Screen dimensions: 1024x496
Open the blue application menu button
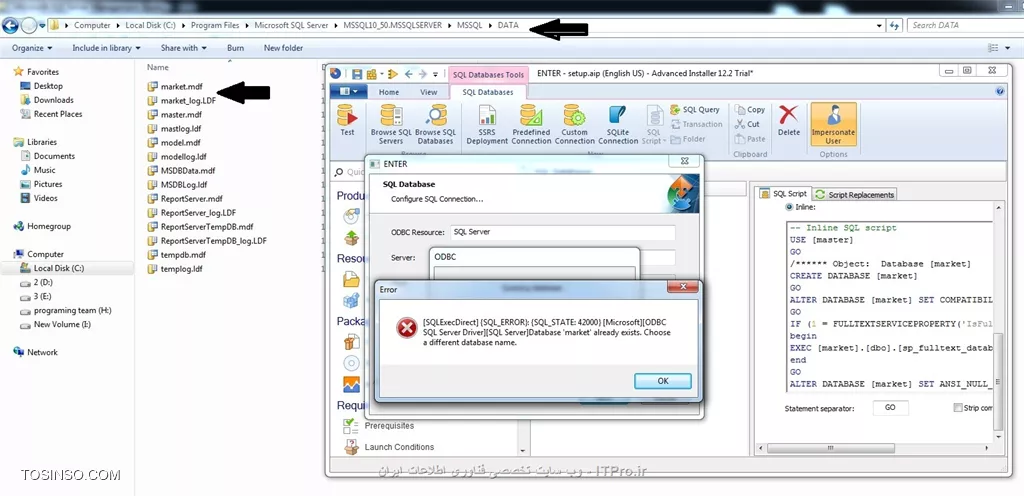point(348,92)
